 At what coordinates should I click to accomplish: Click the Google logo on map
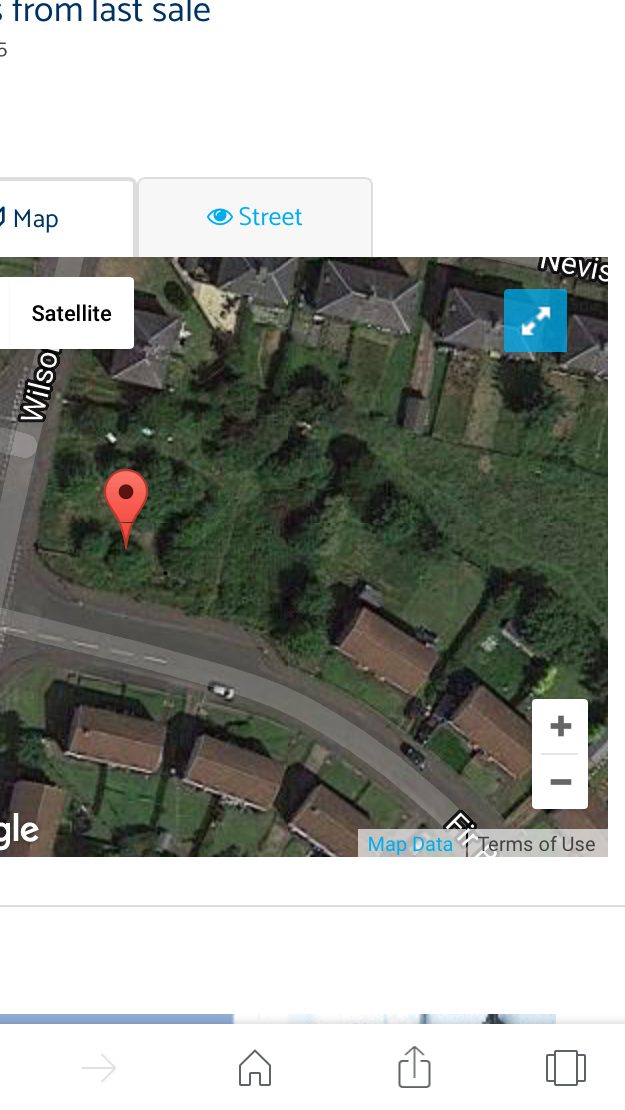[19, 830]
